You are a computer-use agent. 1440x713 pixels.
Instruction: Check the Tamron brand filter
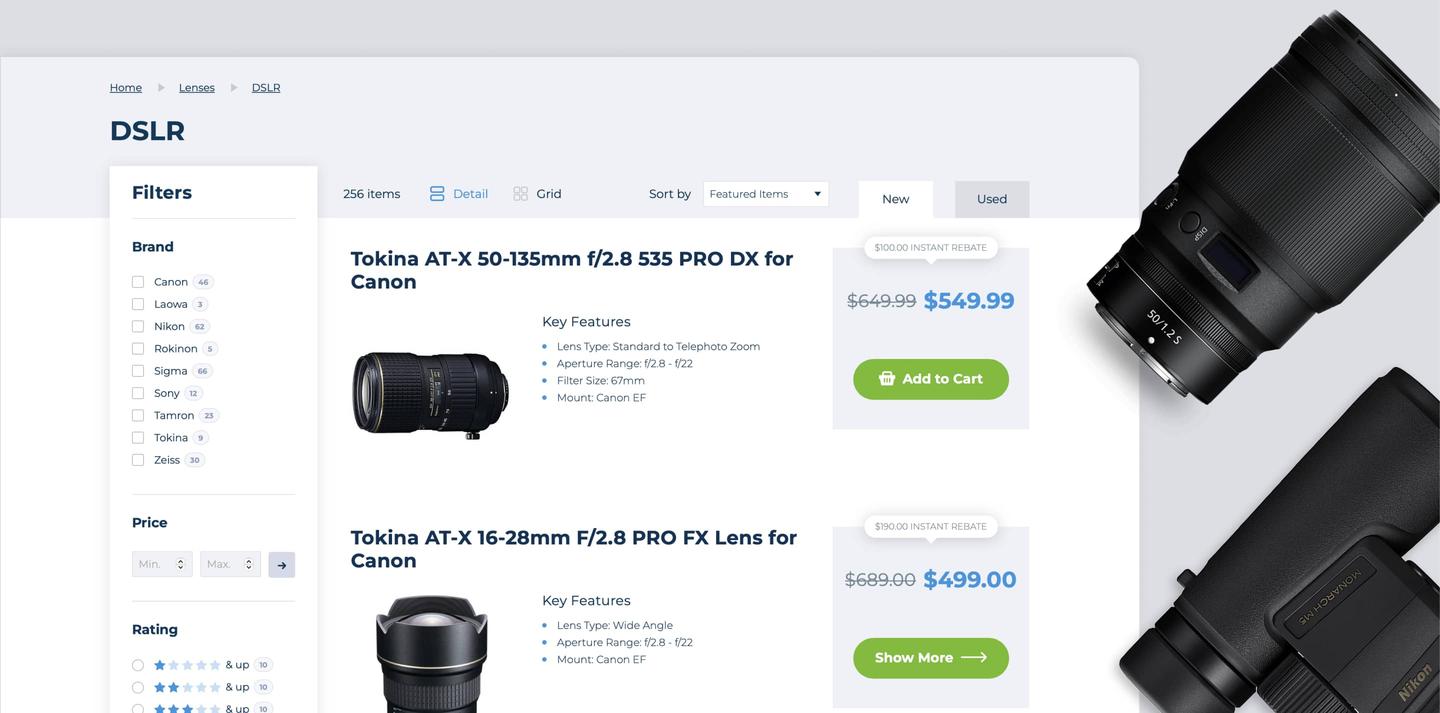click(138, 415)
